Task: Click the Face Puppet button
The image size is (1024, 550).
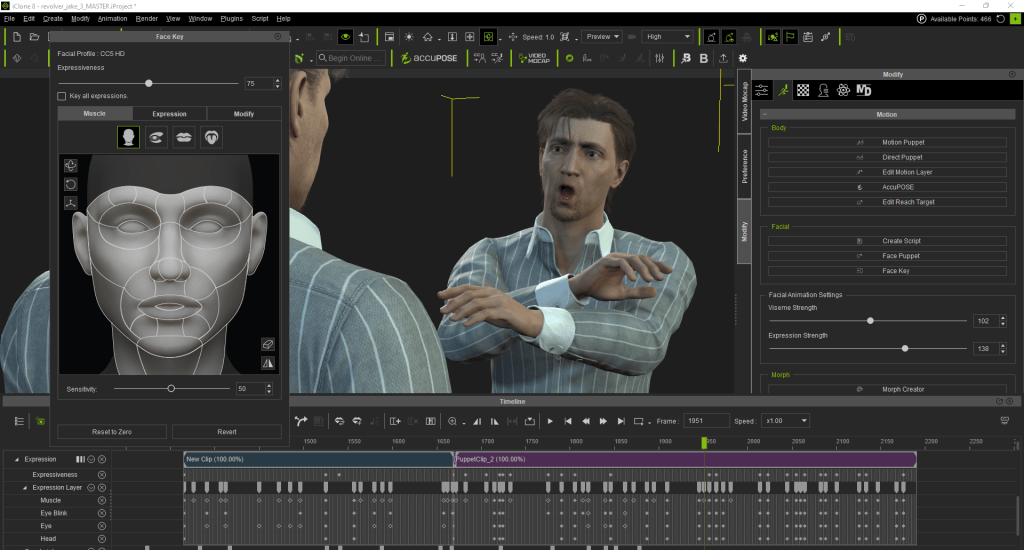Action: click(x=887, y=256)
